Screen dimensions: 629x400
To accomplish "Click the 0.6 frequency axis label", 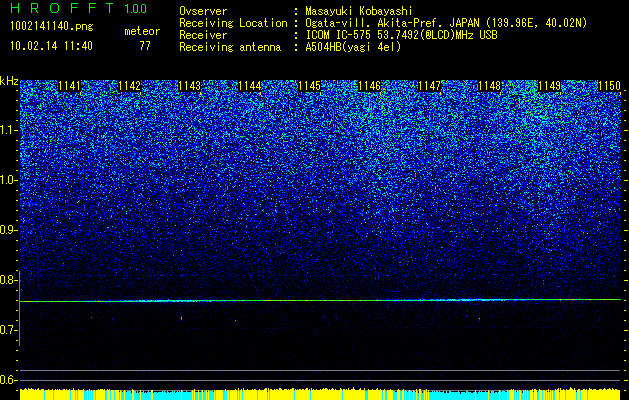I will [x=8, y=380].
